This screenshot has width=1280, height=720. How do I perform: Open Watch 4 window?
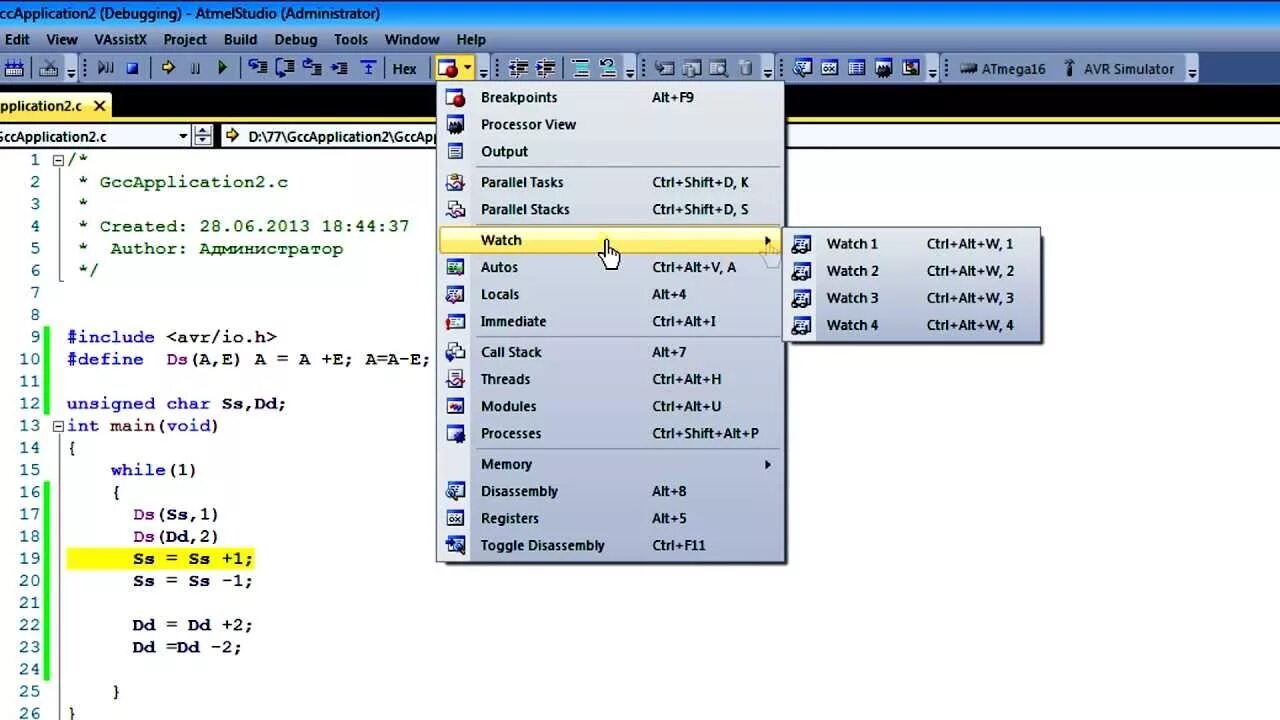912,325
